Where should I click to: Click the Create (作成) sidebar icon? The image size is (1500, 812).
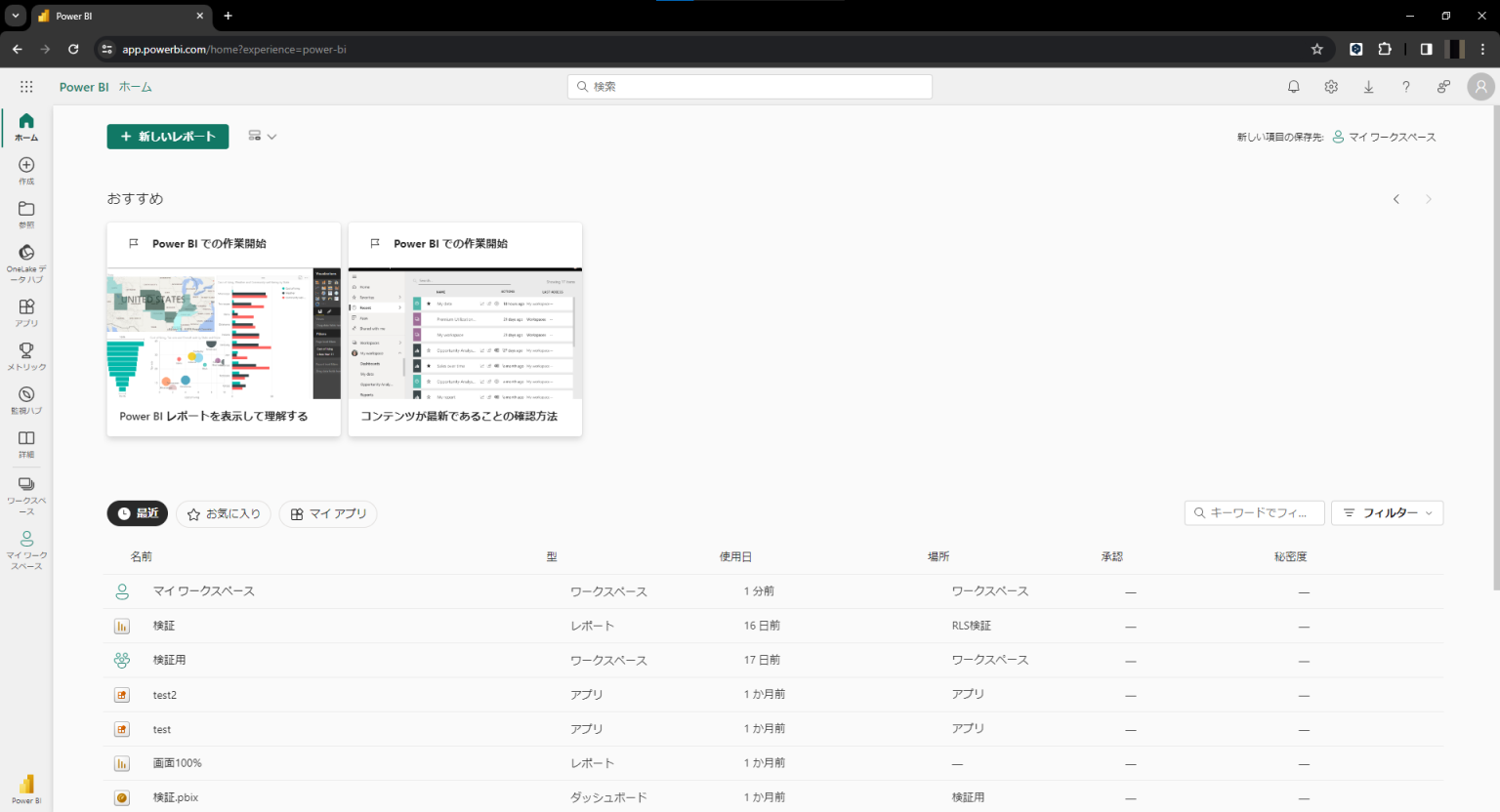point(26,166)
